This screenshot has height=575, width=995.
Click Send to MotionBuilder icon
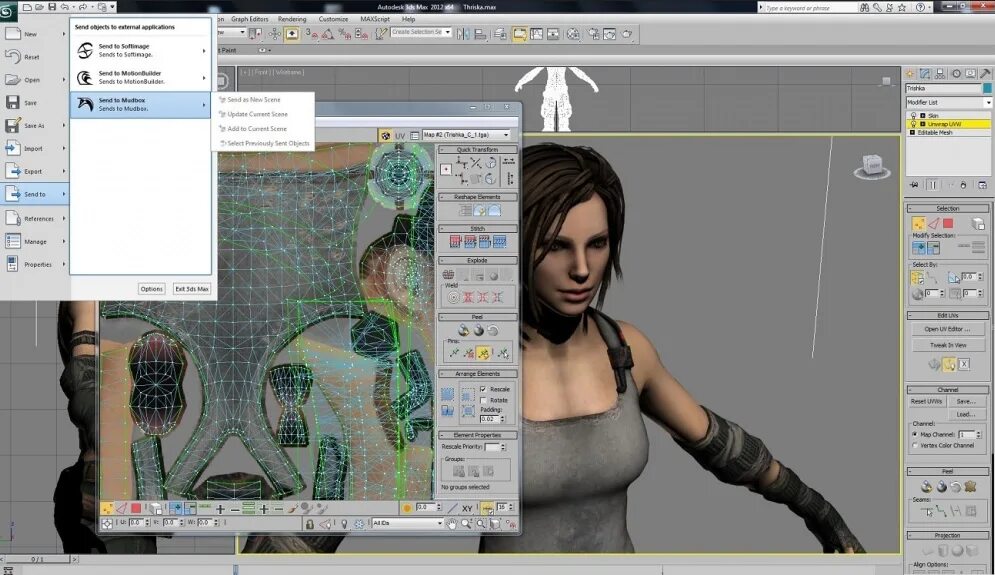click(84, 77)
